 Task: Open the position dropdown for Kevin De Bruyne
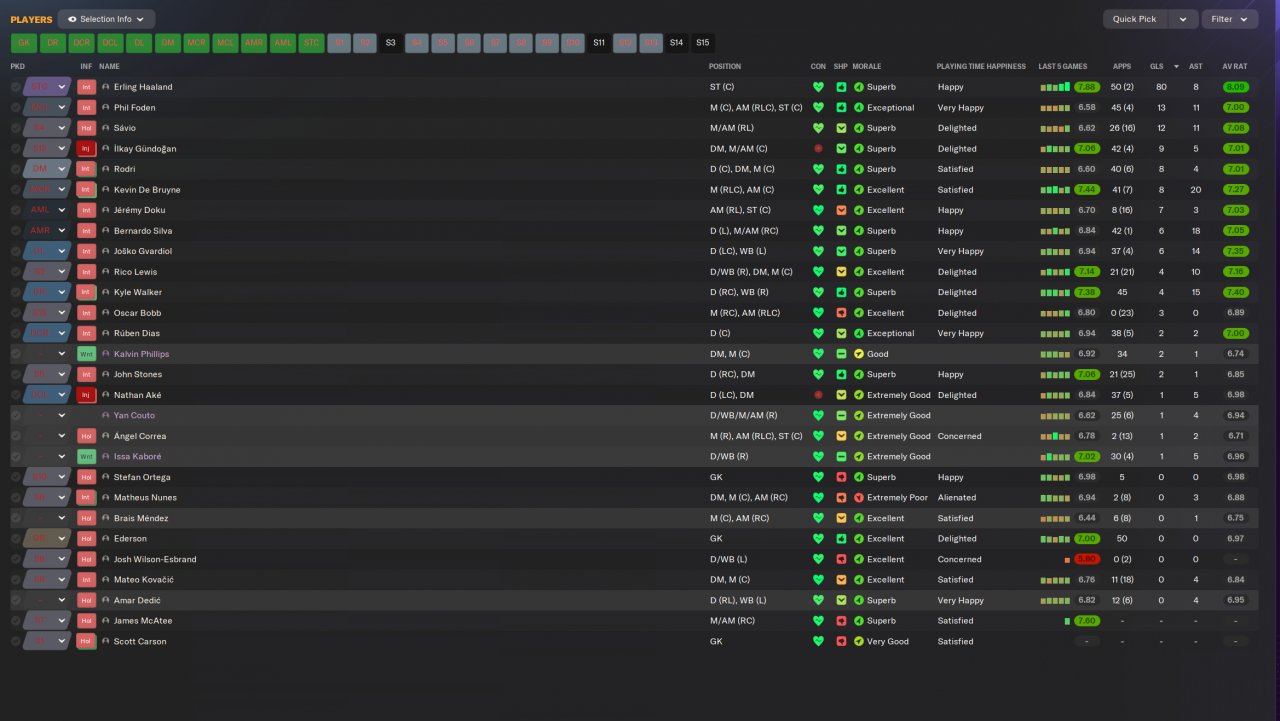click(x=62, y=190)
